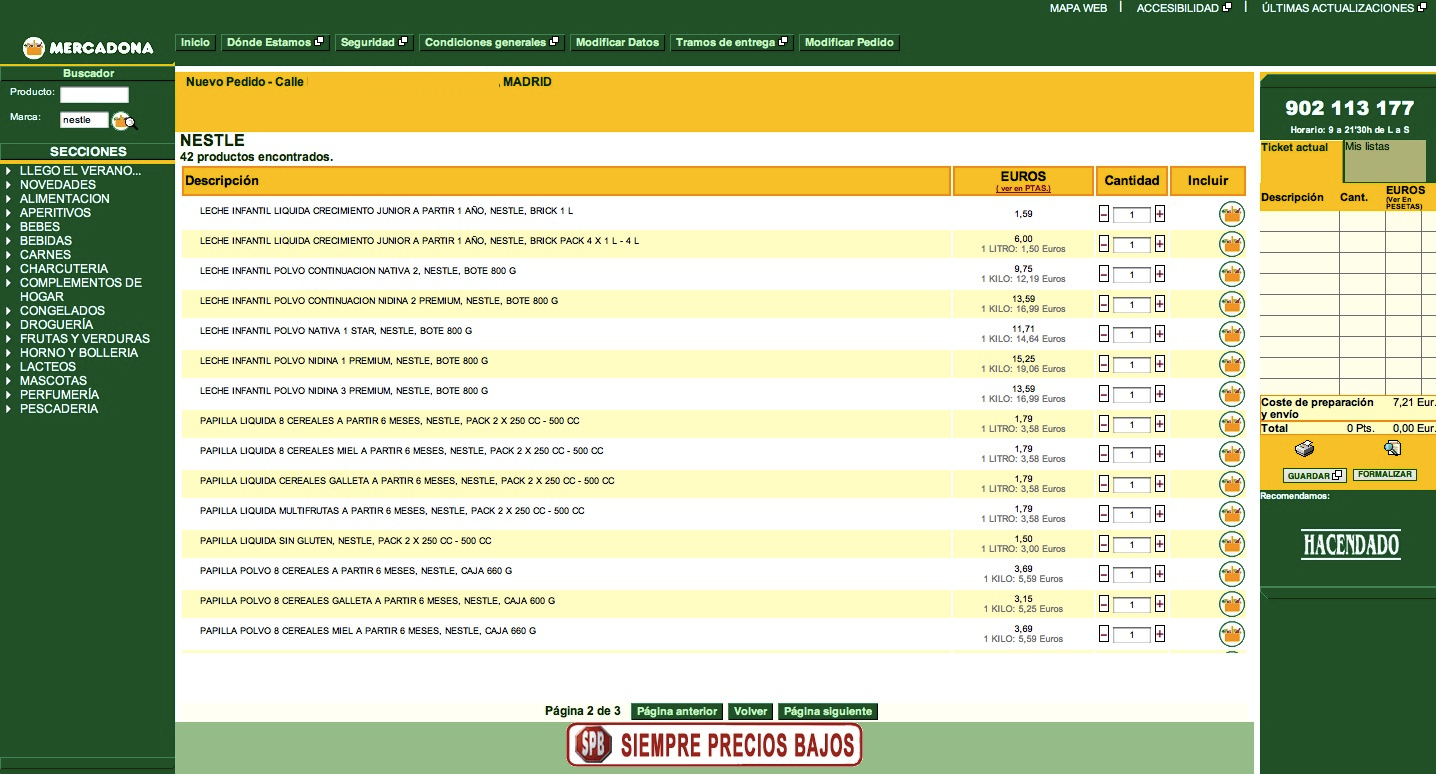Add Leche Infantil Liquida Brick 1 L to basket

[1232, 214]
